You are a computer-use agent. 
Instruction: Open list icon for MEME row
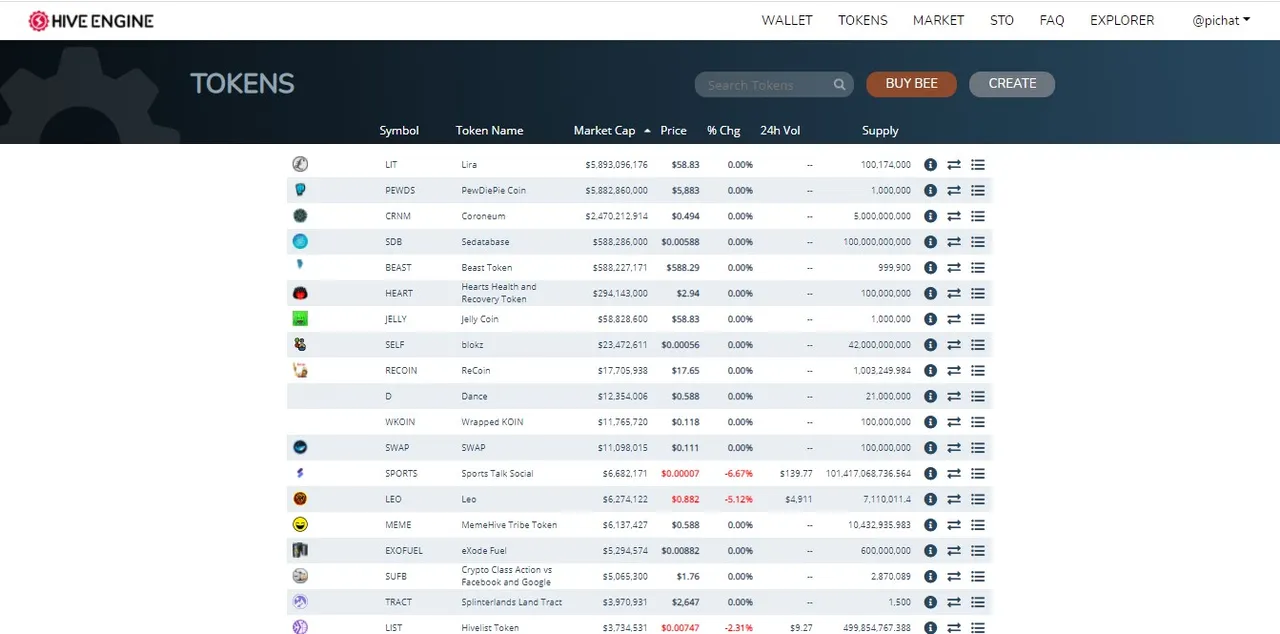(978, 525)
